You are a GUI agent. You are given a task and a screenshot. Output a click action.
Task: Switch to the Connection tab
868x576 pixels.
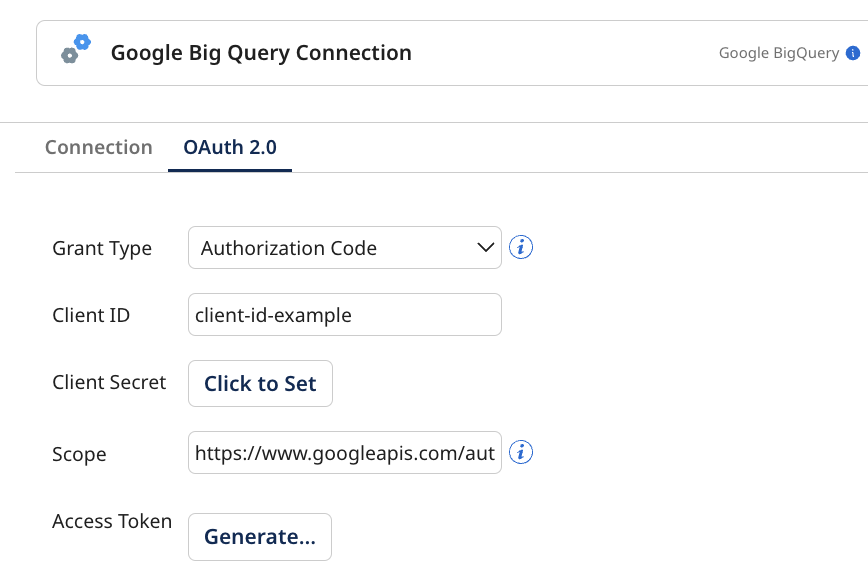[x=98, y=146]
